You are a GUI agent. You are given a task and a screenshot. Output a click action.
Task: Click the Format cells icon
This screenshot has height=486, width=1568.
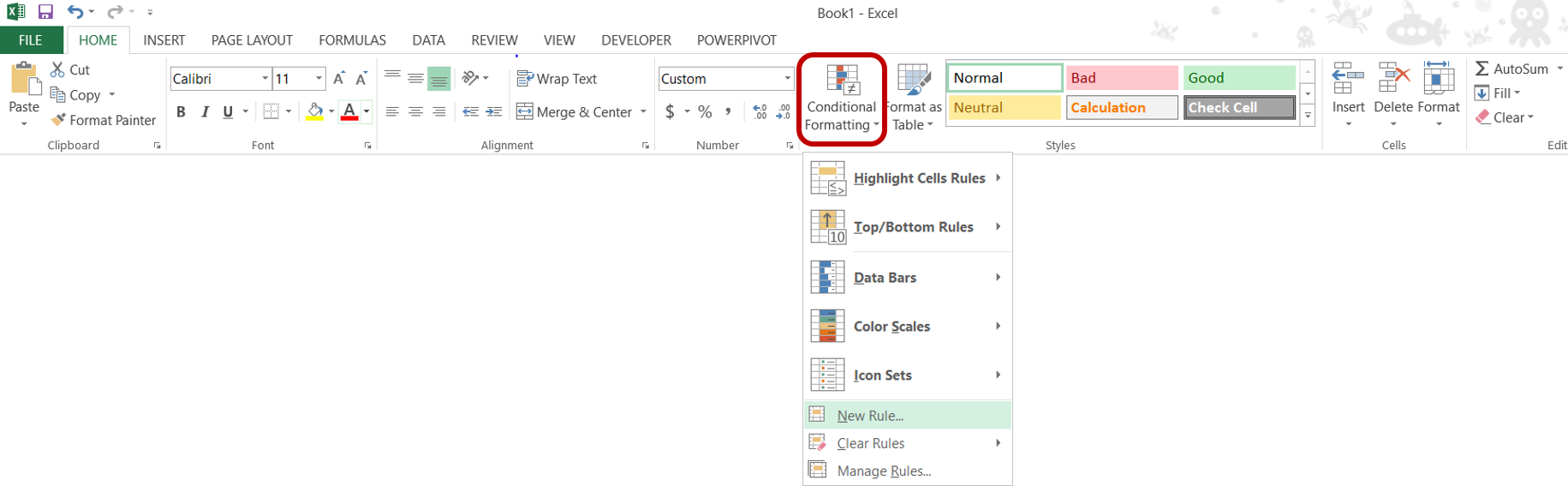tap(1439, 78)
